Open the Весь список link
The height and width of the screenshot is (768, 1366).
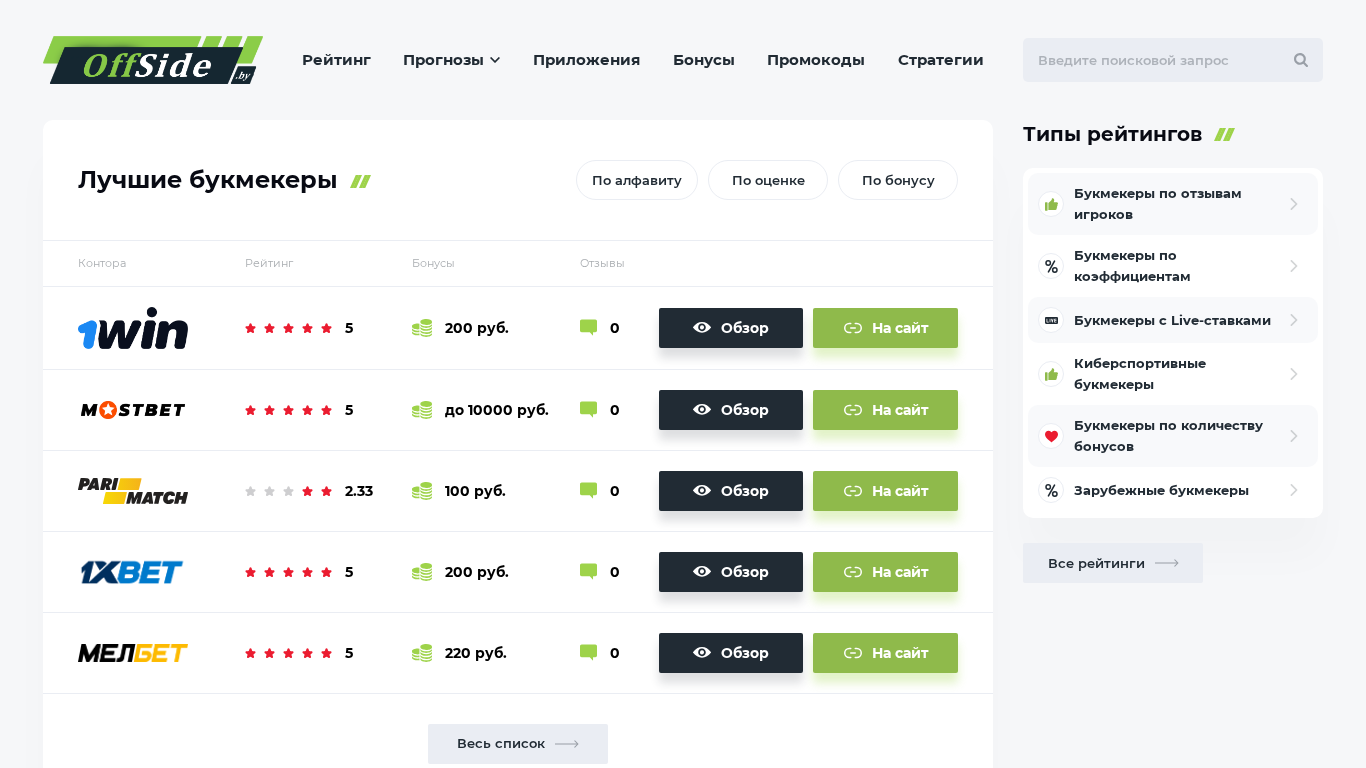pos(518,744)
